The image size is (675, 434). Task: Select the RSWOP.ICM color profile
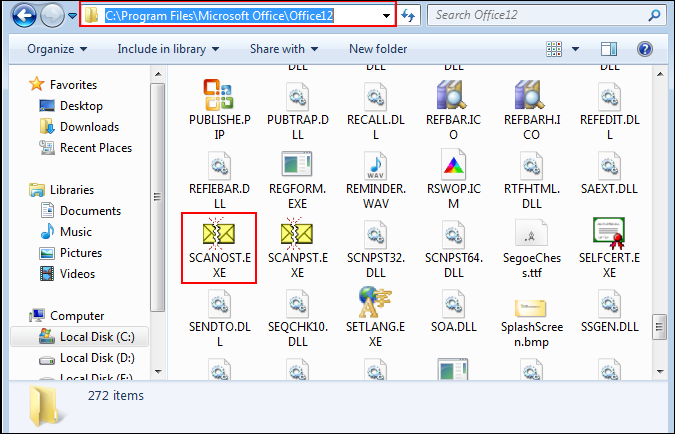[453, 180]
